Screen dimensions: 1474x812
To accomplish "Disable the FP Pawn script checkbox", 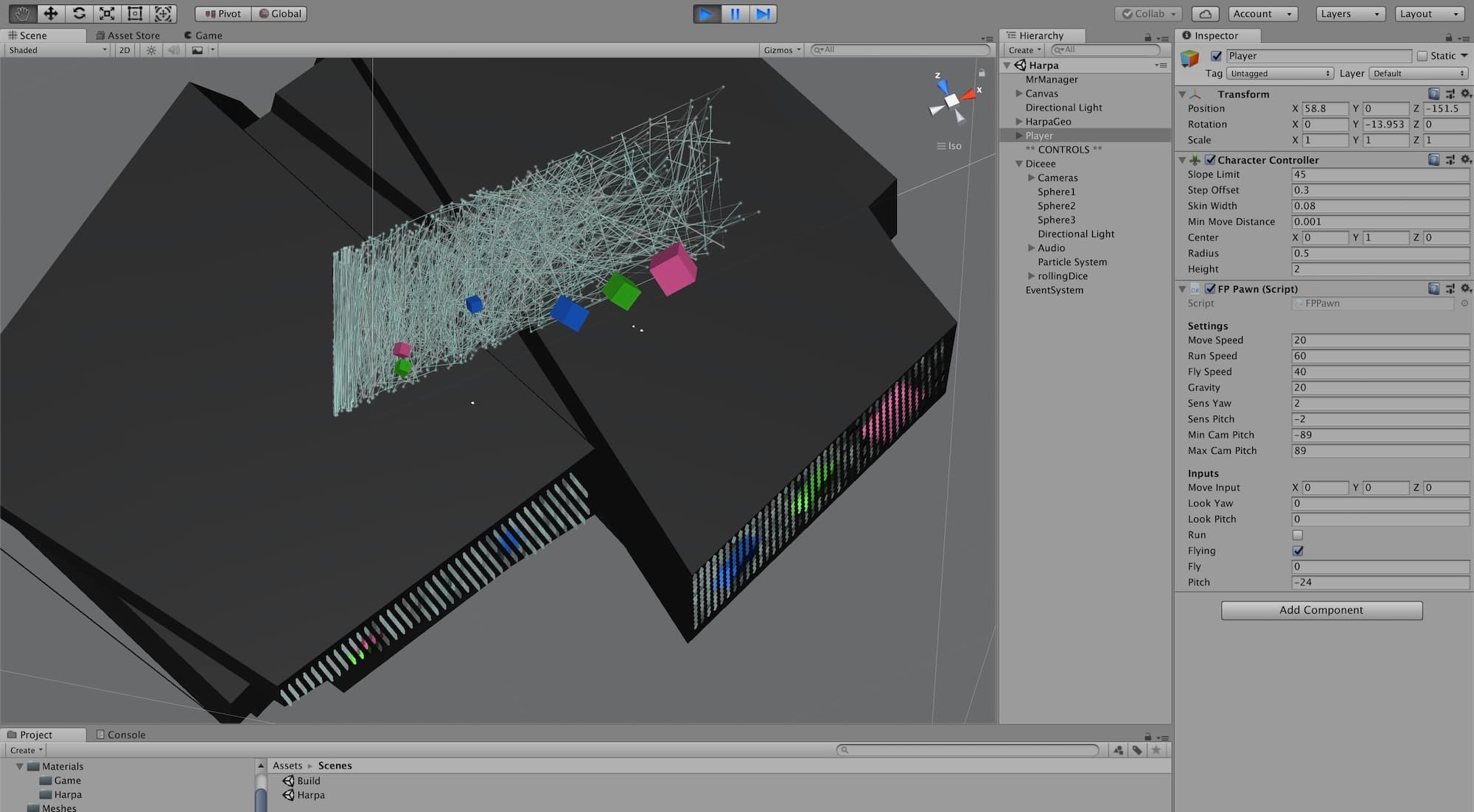I will point(1210,288).
